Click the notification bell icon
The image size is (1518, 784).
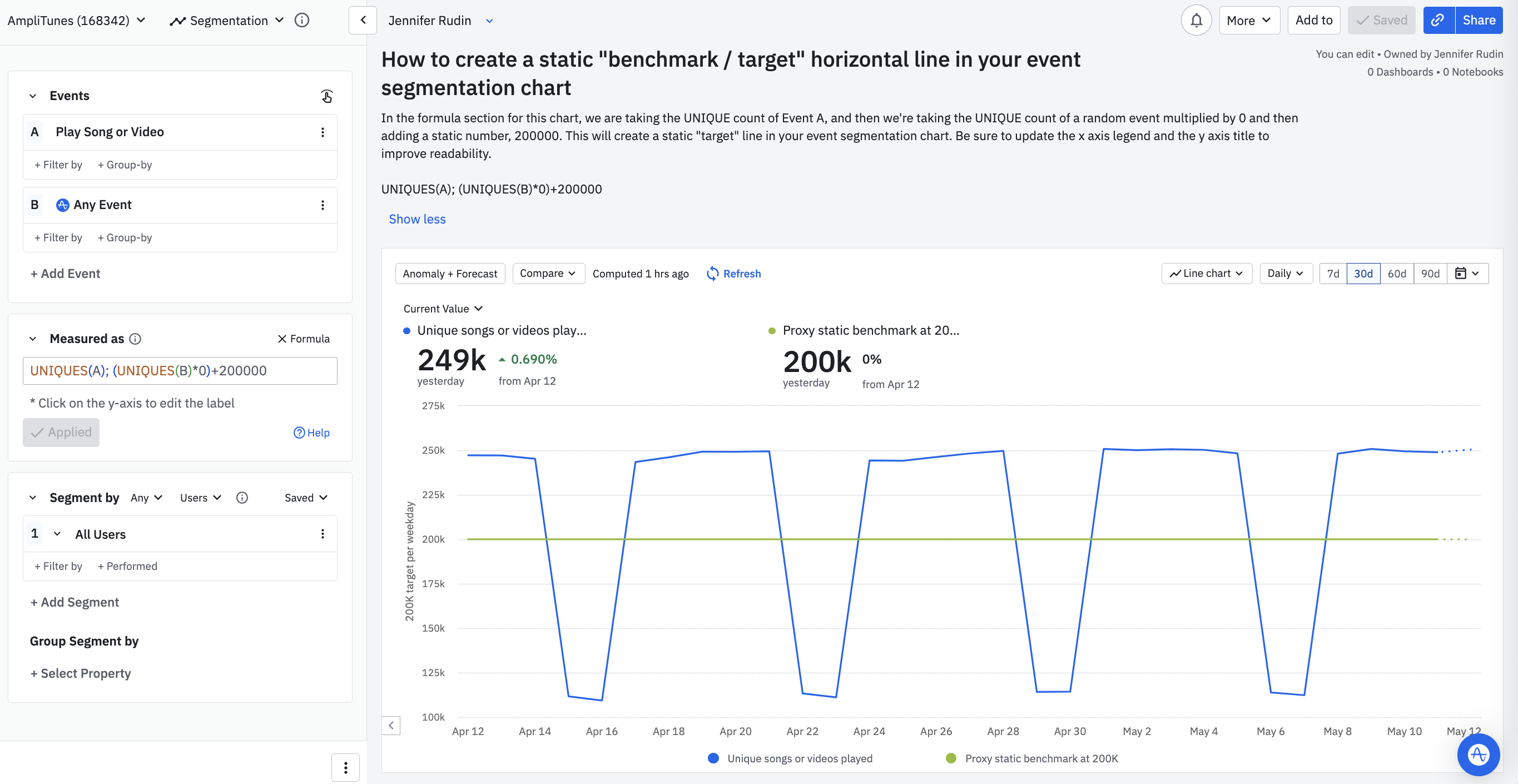click(x=1195, y=21)
